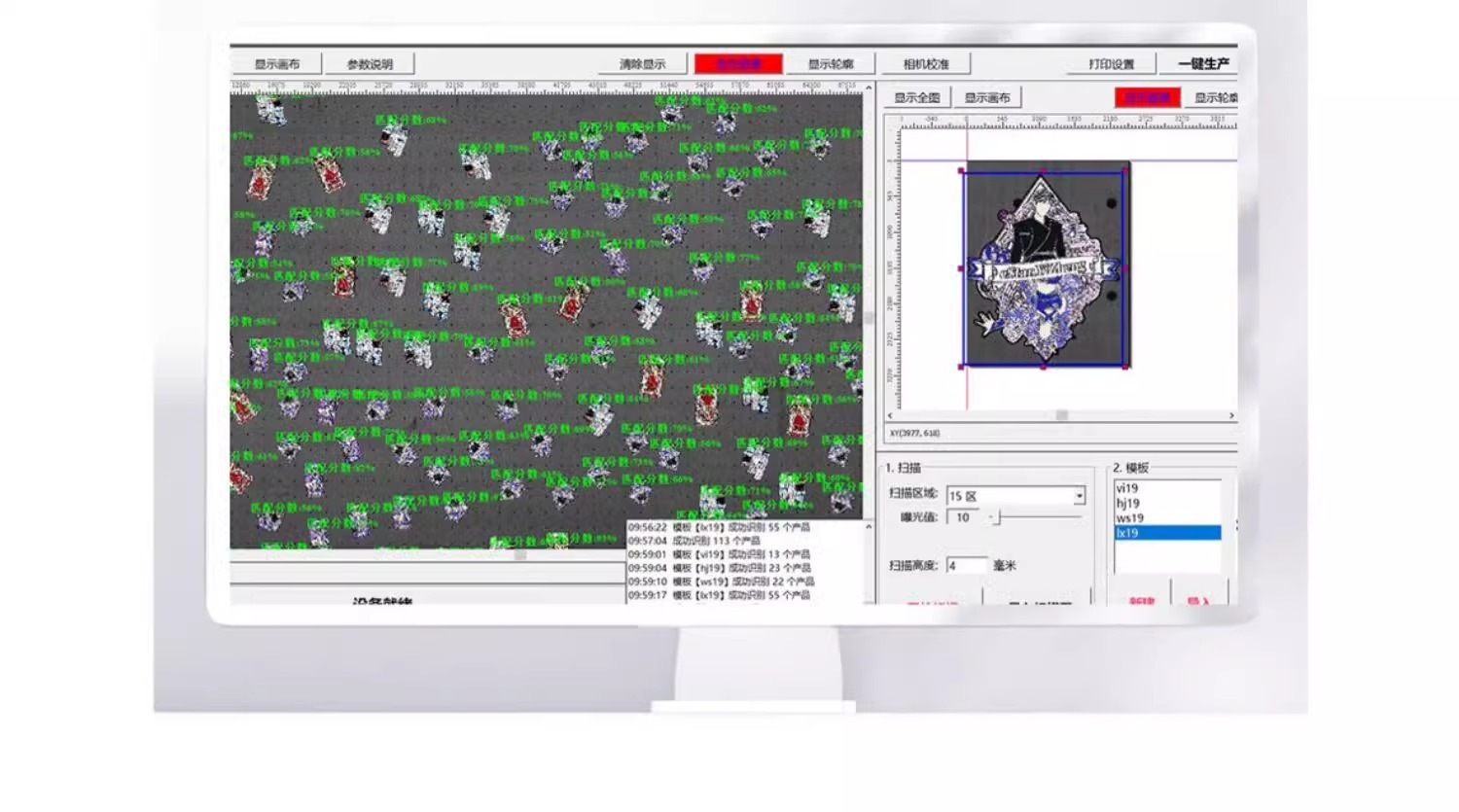Click the preview scrollbar's right arrow
The height and width of the screenshot is (812, 1459).
coord(1231,415)
